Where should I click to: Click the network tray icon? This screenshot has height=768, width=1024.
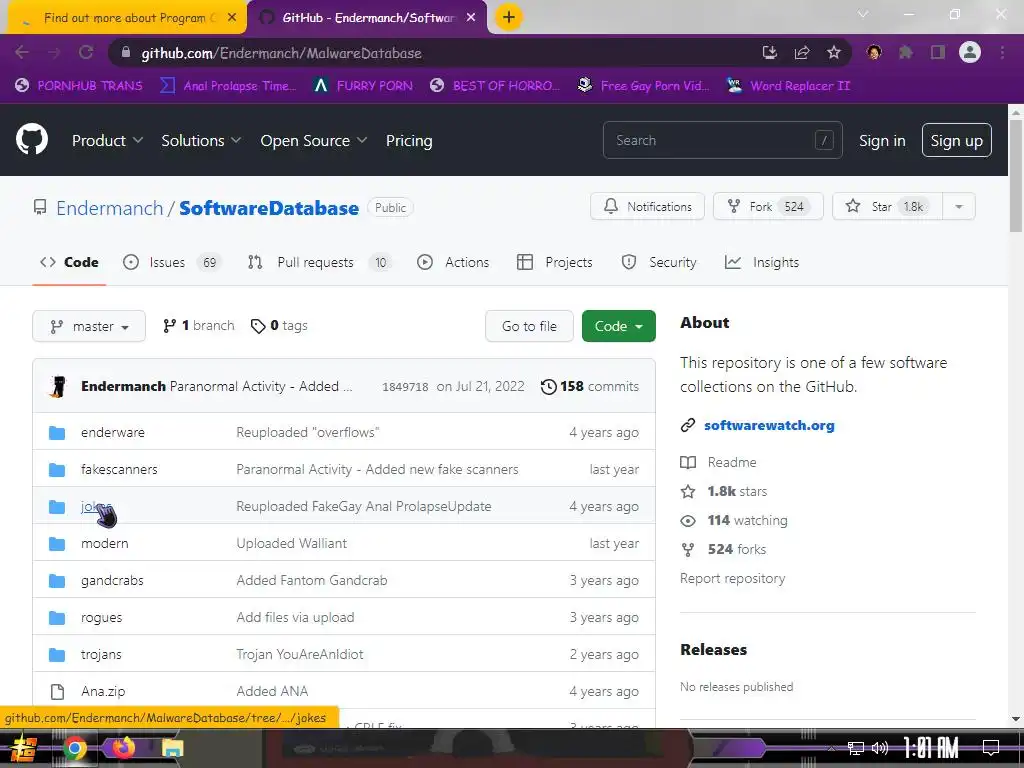tap(856, 748)
